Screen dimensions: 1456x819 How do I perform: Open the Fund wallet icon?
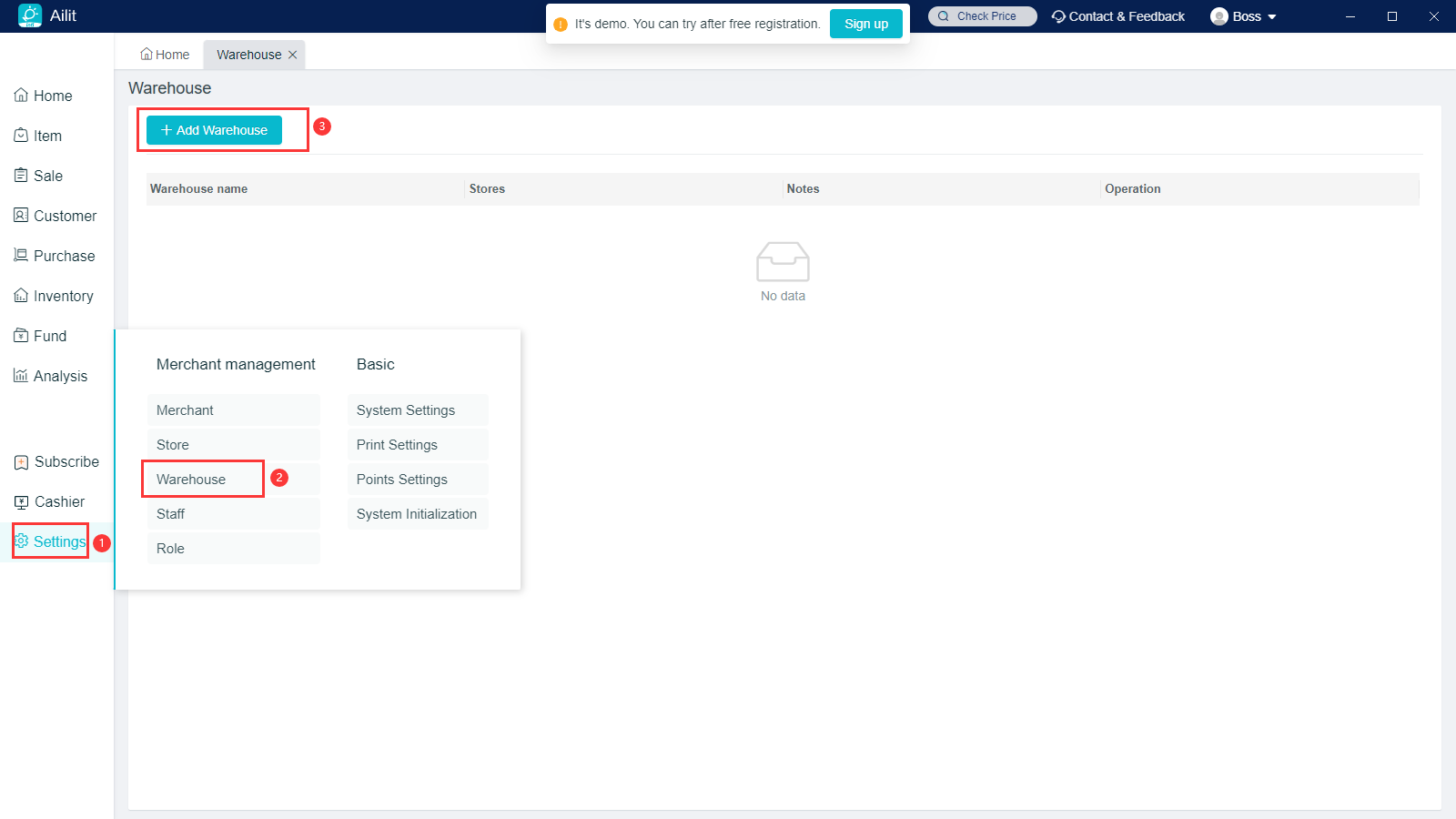point(21,336)
